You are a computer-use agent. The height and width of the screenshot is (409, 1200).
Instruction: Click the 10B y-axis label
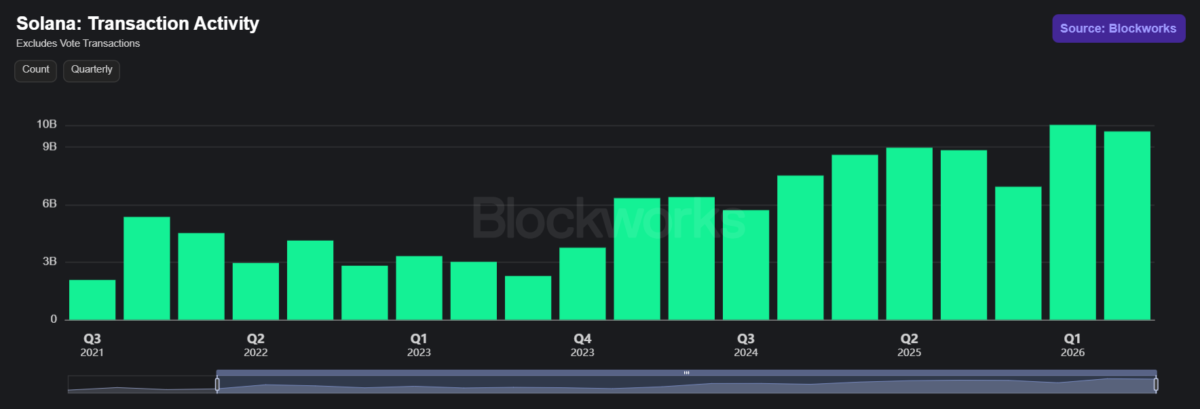click(47, 125)
